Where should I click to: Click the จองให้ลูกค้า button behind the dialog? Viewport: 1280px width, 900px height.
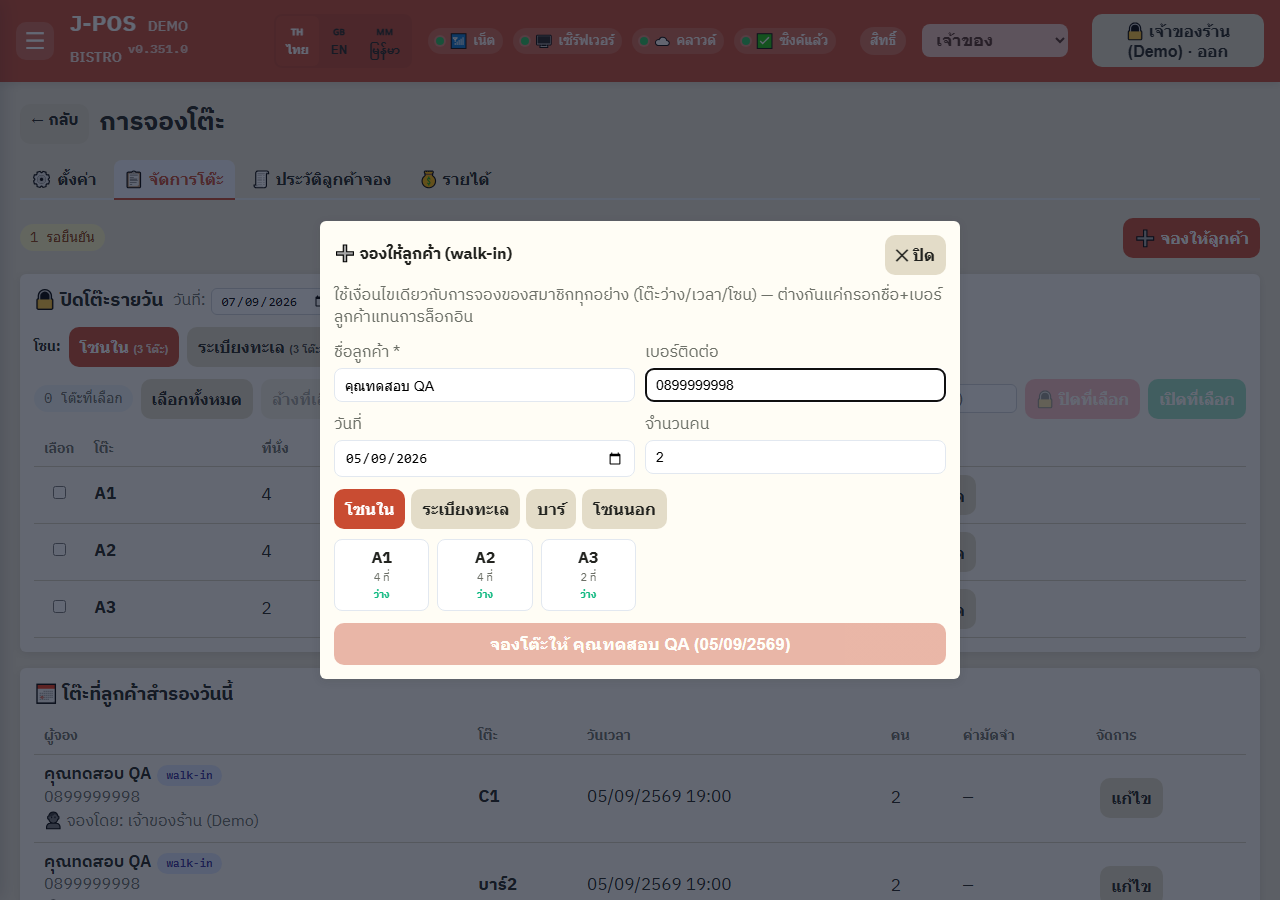1191,238
